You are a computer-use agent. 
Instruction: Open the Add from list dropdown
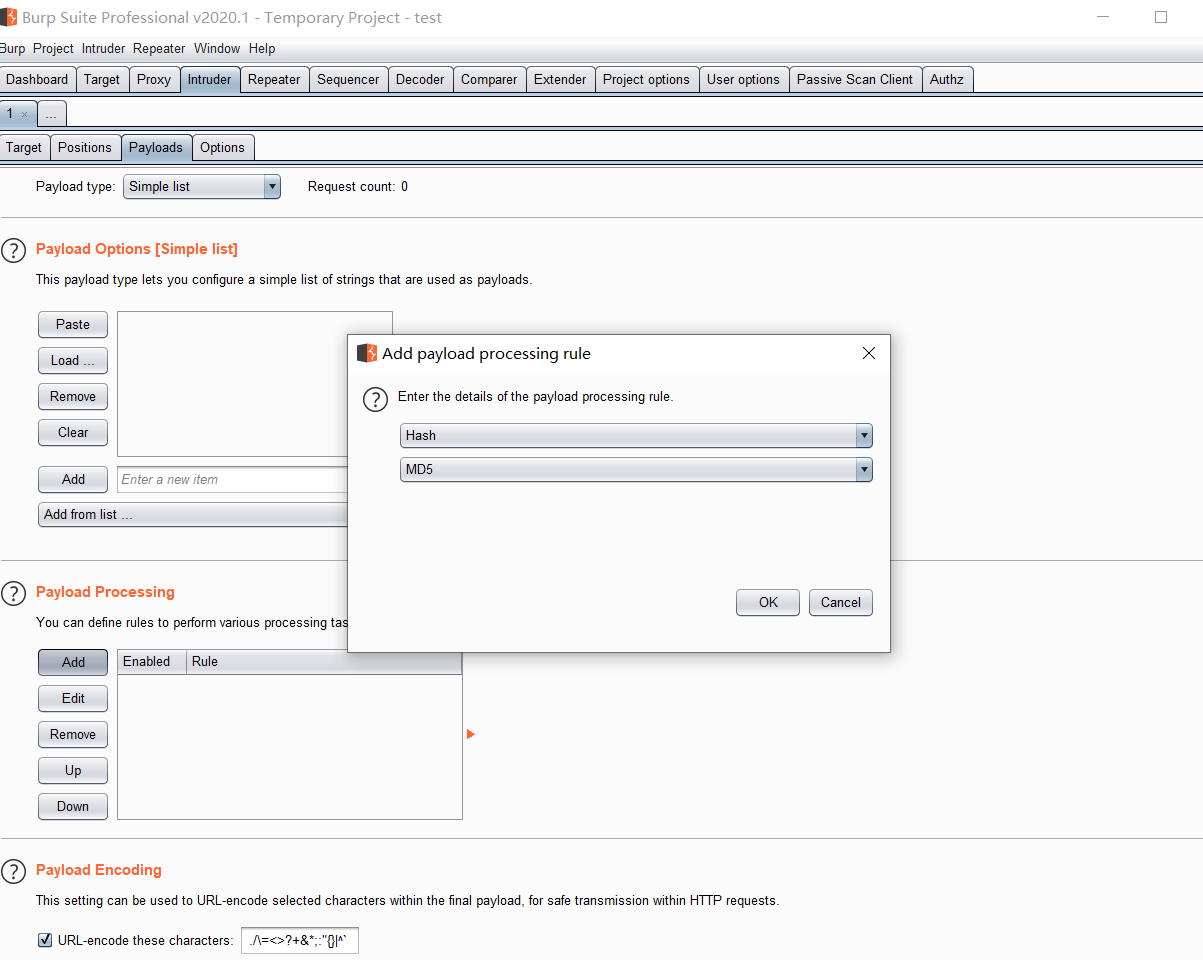(x=193, y=514)
